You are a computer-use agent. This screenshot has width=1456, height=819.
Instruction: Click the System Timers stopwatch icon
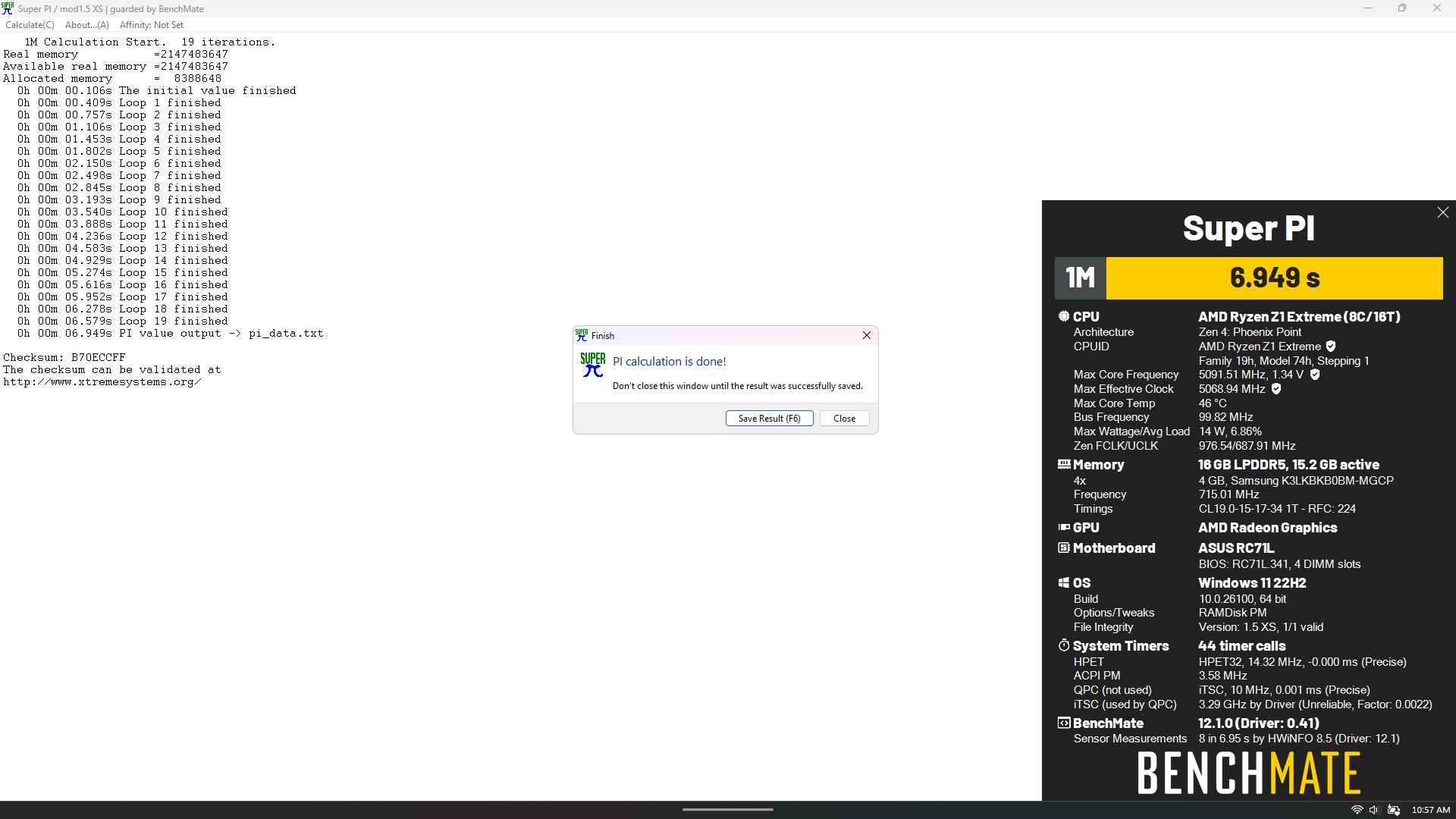(x=1064, y=645)
